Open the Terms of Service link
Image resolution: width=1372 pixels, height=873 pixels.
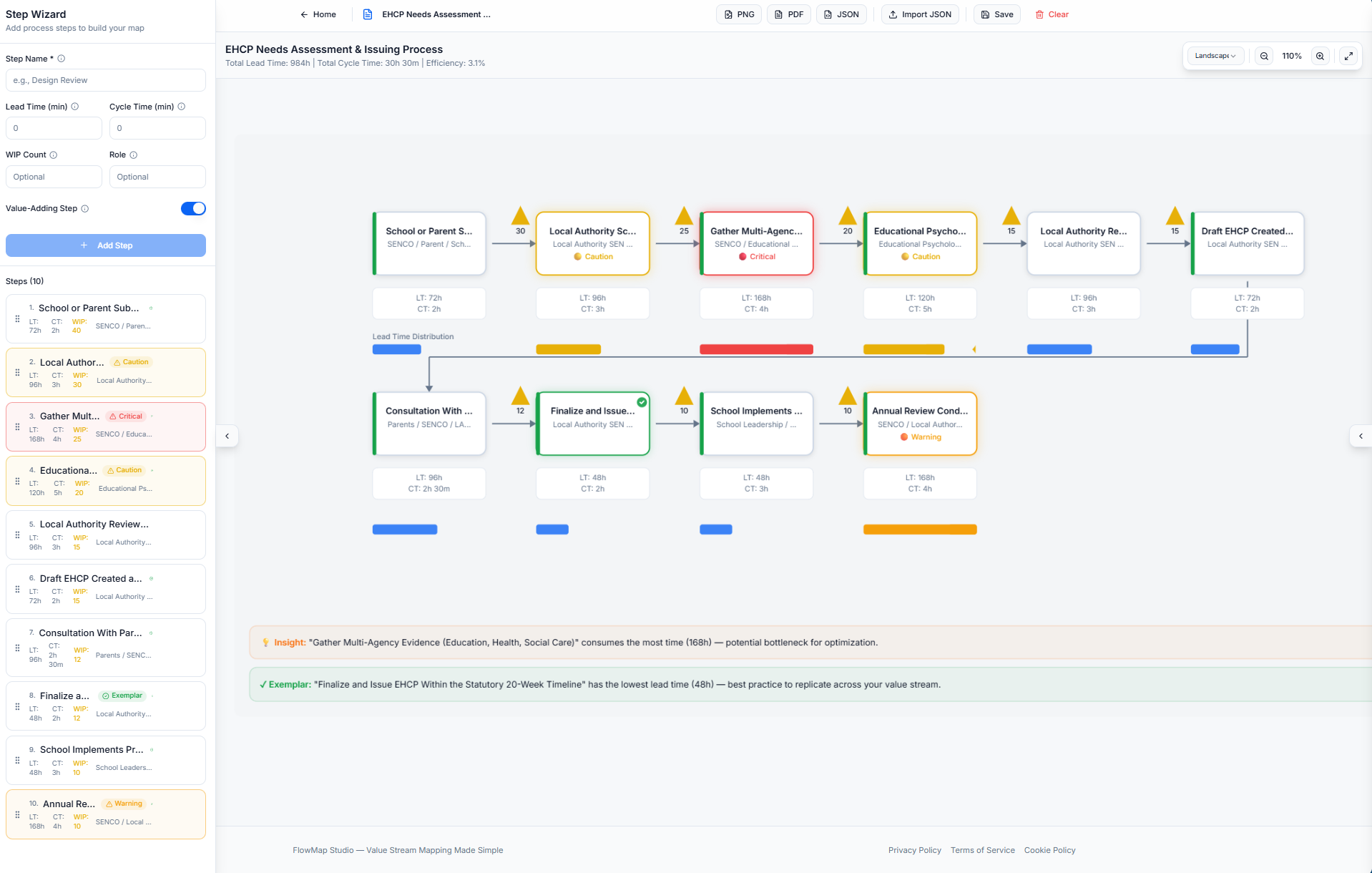(x=982, y=850)
